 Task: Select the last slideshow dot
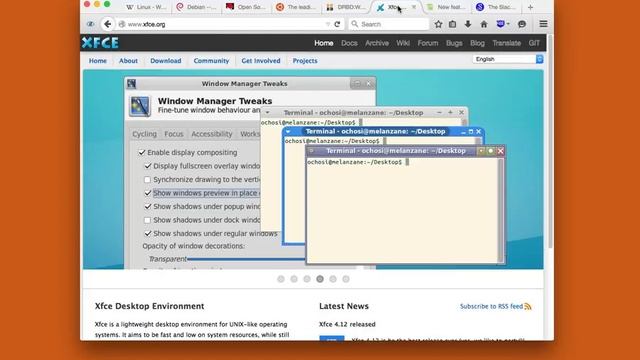coord(346,279)
